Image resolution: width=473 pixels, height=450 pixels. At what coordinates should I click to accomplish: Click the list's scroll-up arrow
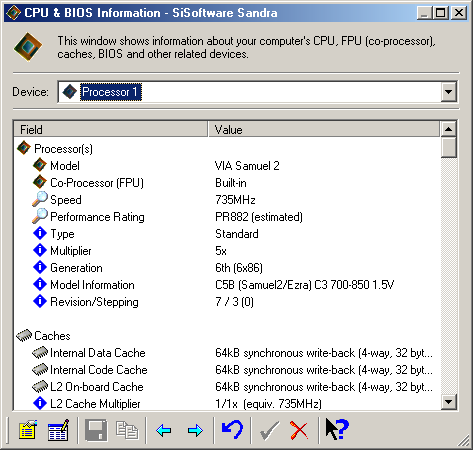(x=449, y=129)
